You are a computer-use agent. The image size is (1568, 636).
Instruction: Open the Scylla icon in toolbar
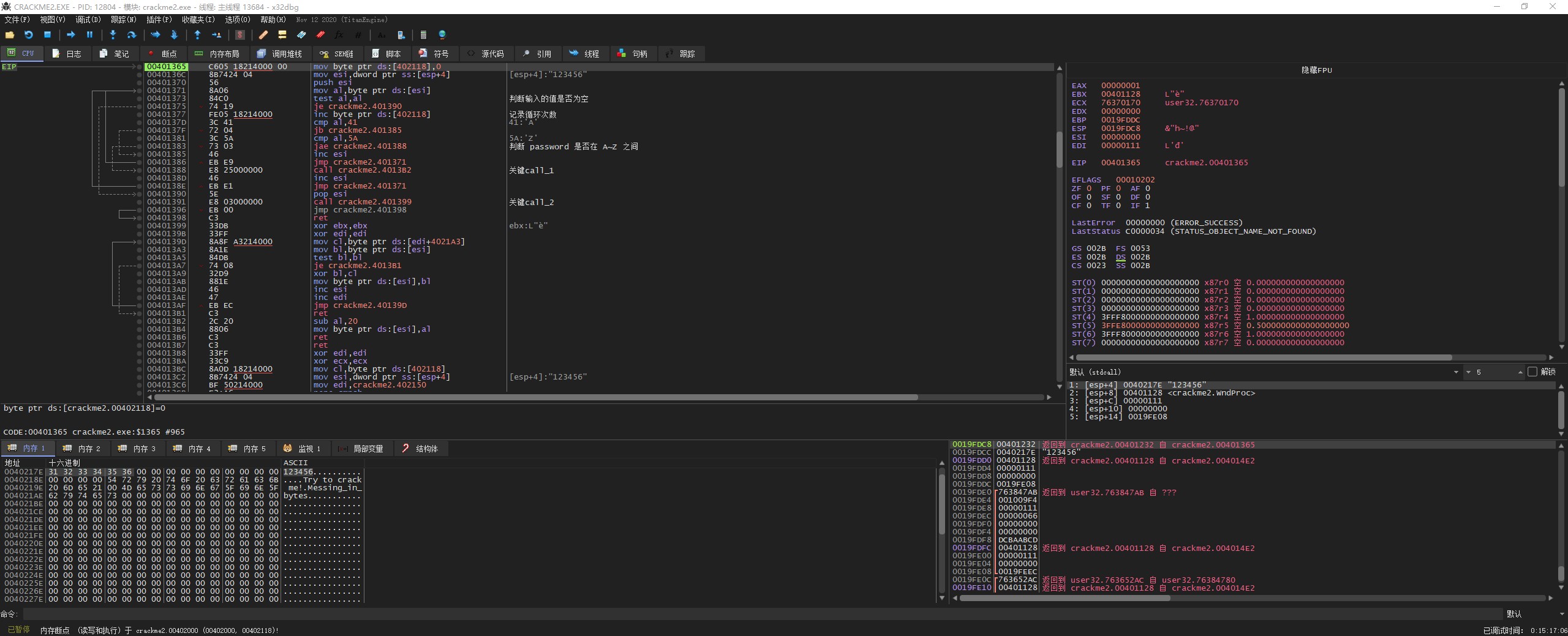(240, 35)
